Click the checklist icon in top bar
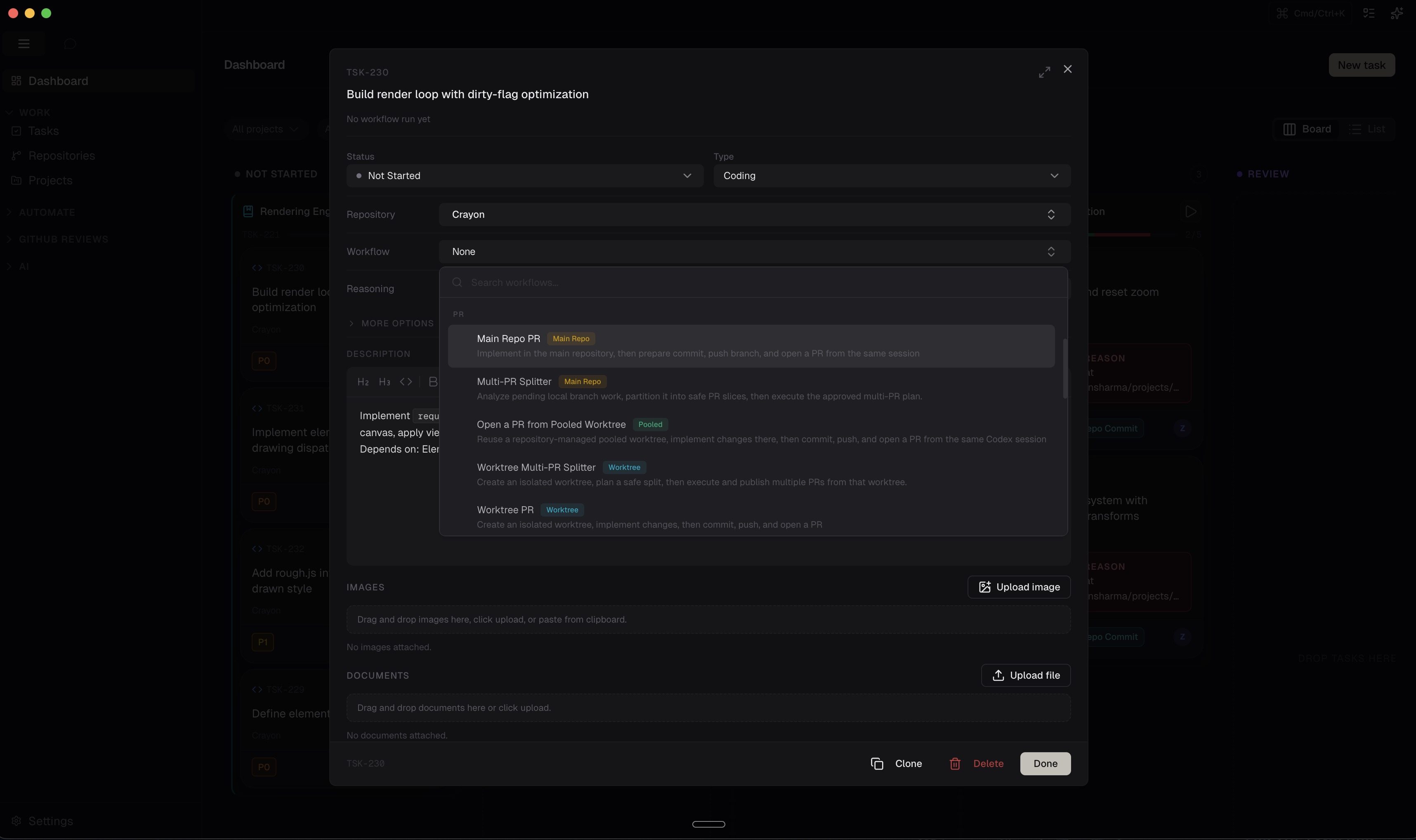 (x=1369, y=13)
